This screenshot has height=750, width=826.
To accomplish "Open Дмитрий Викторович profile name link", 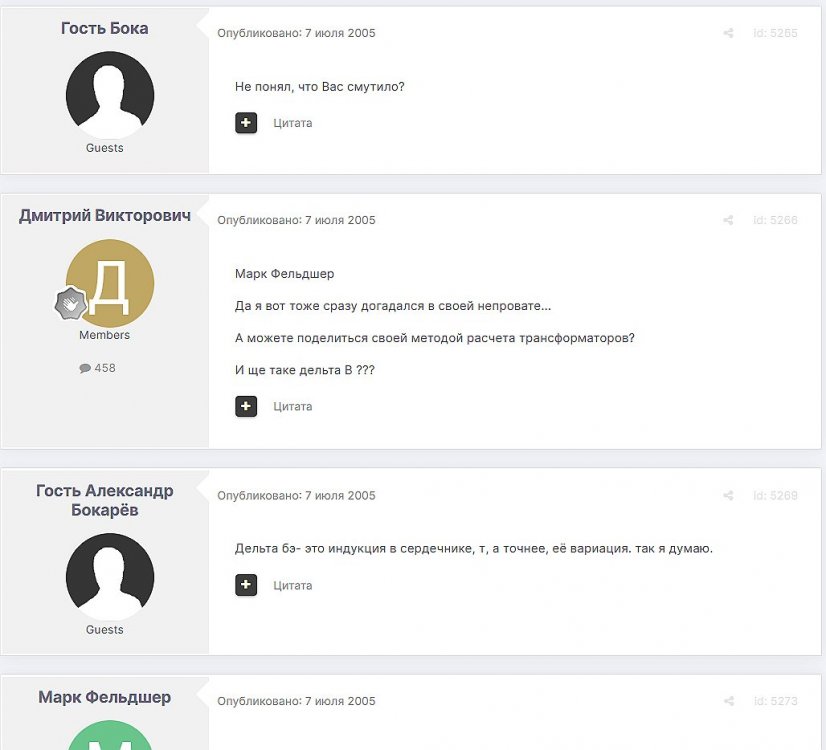I will tap(105, 215).
